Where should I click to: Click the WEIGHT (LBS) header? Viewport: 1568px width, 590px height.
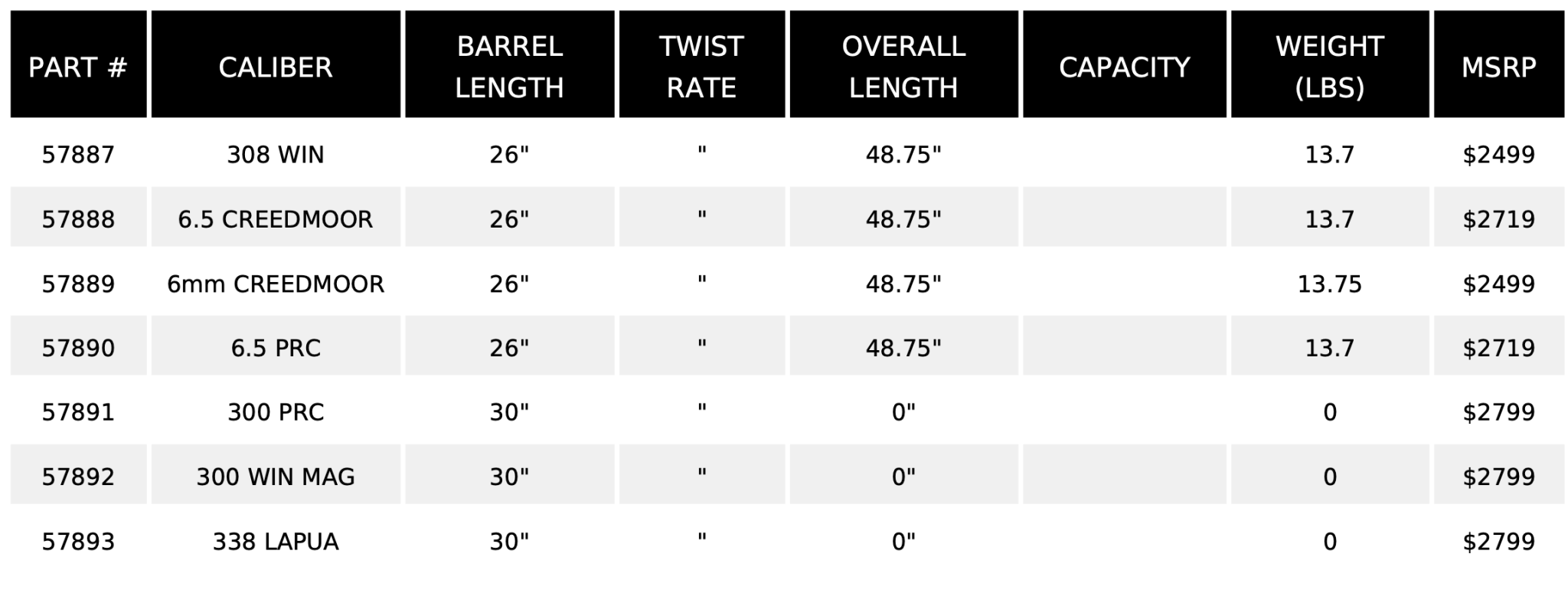coord(1330,64)
